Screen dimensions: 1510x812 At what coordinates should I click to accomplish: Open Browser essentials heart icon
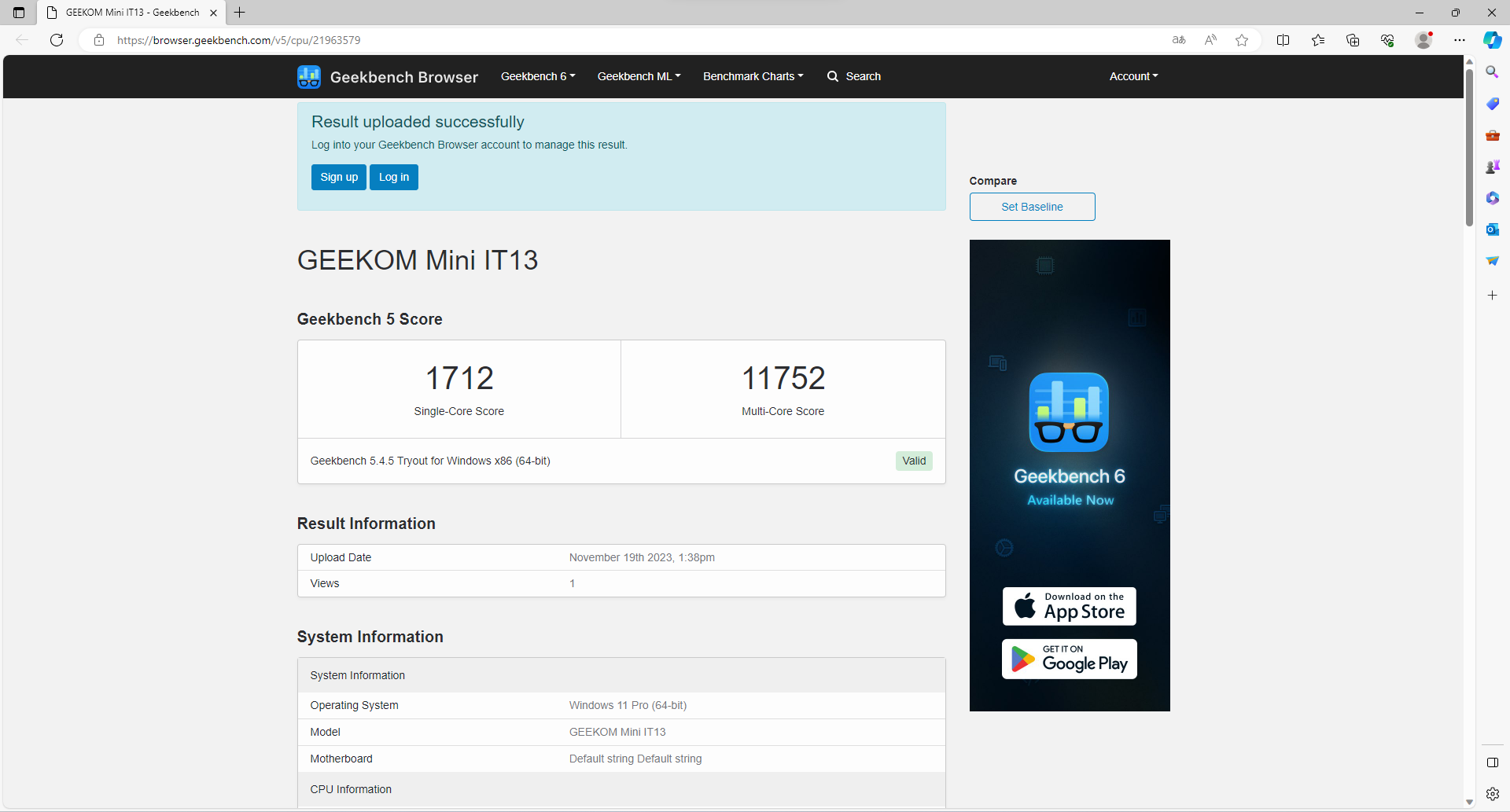pyautogui.click(x=1387, y=40)
